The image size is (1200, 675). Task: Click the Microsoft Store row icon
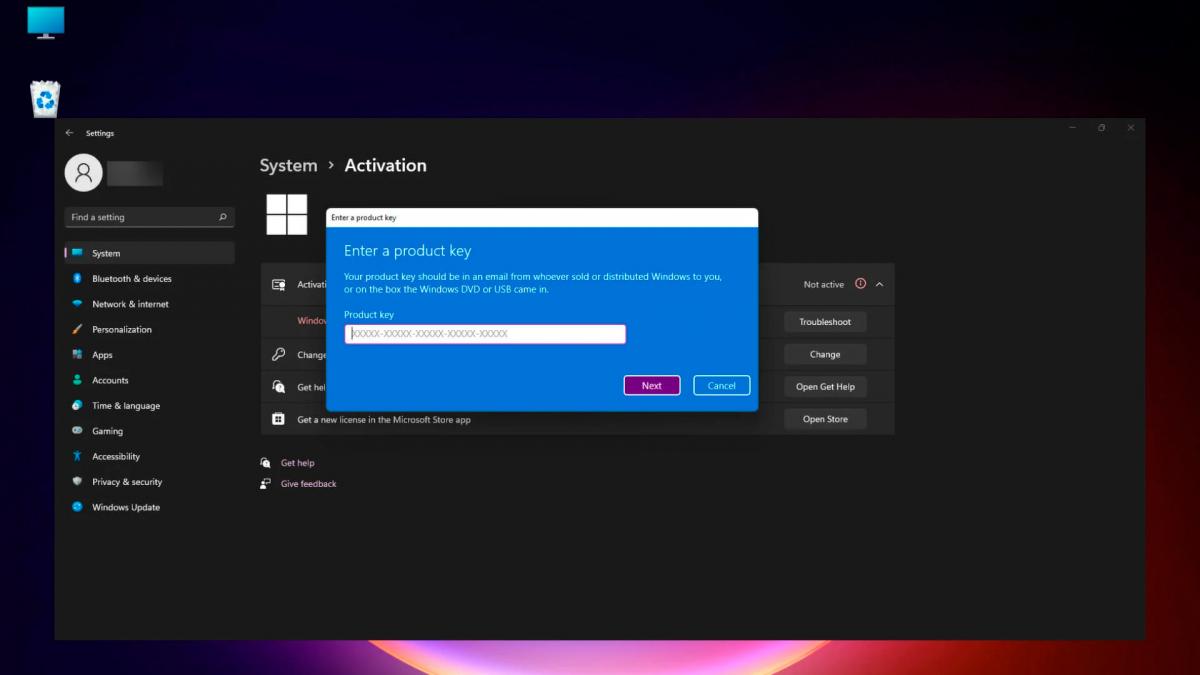pyautogui.click(x=279, y=419)
